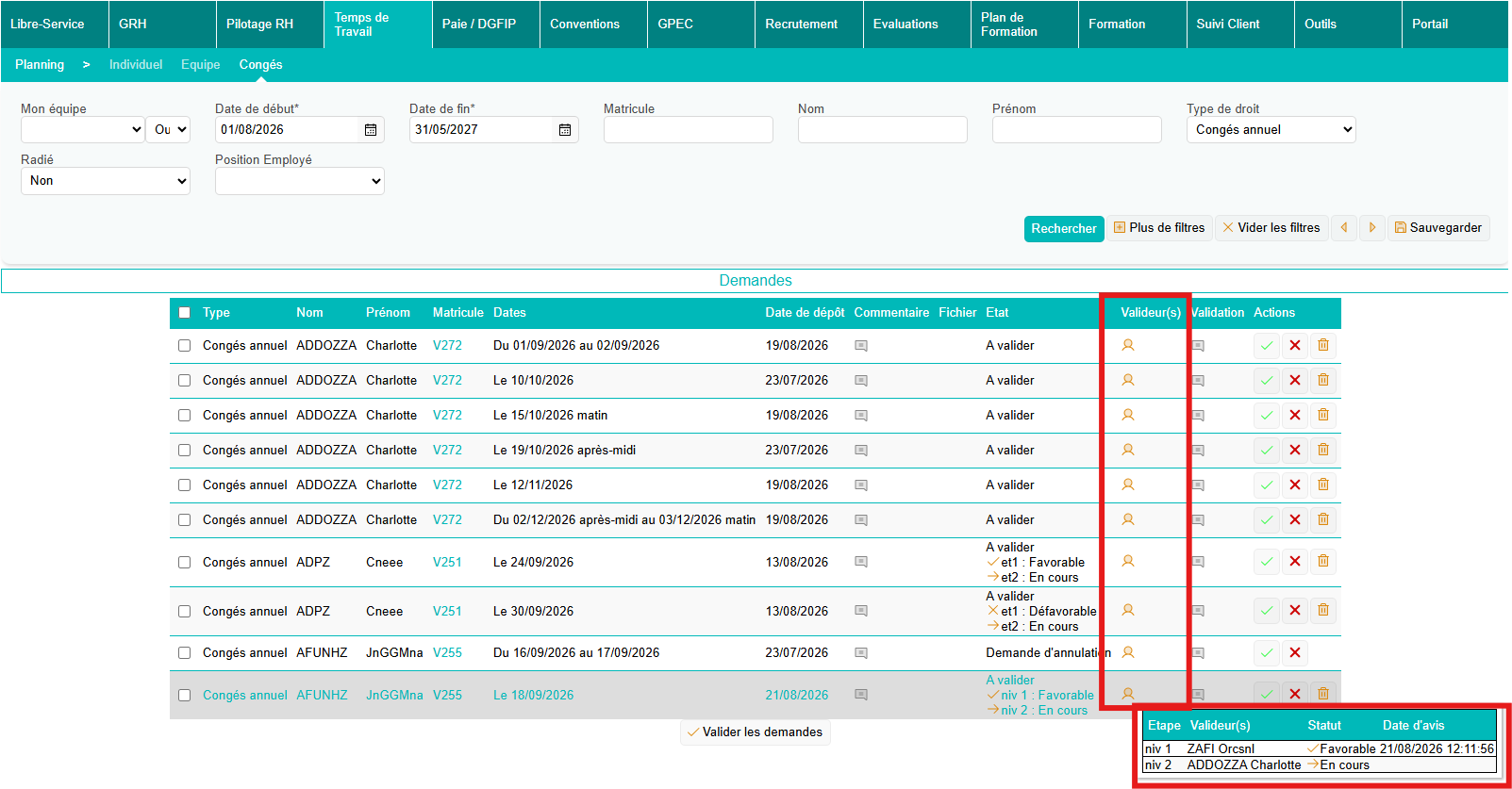Reject the Du 16/09/2026 au 17/09/2026 request

point(1295,652)
